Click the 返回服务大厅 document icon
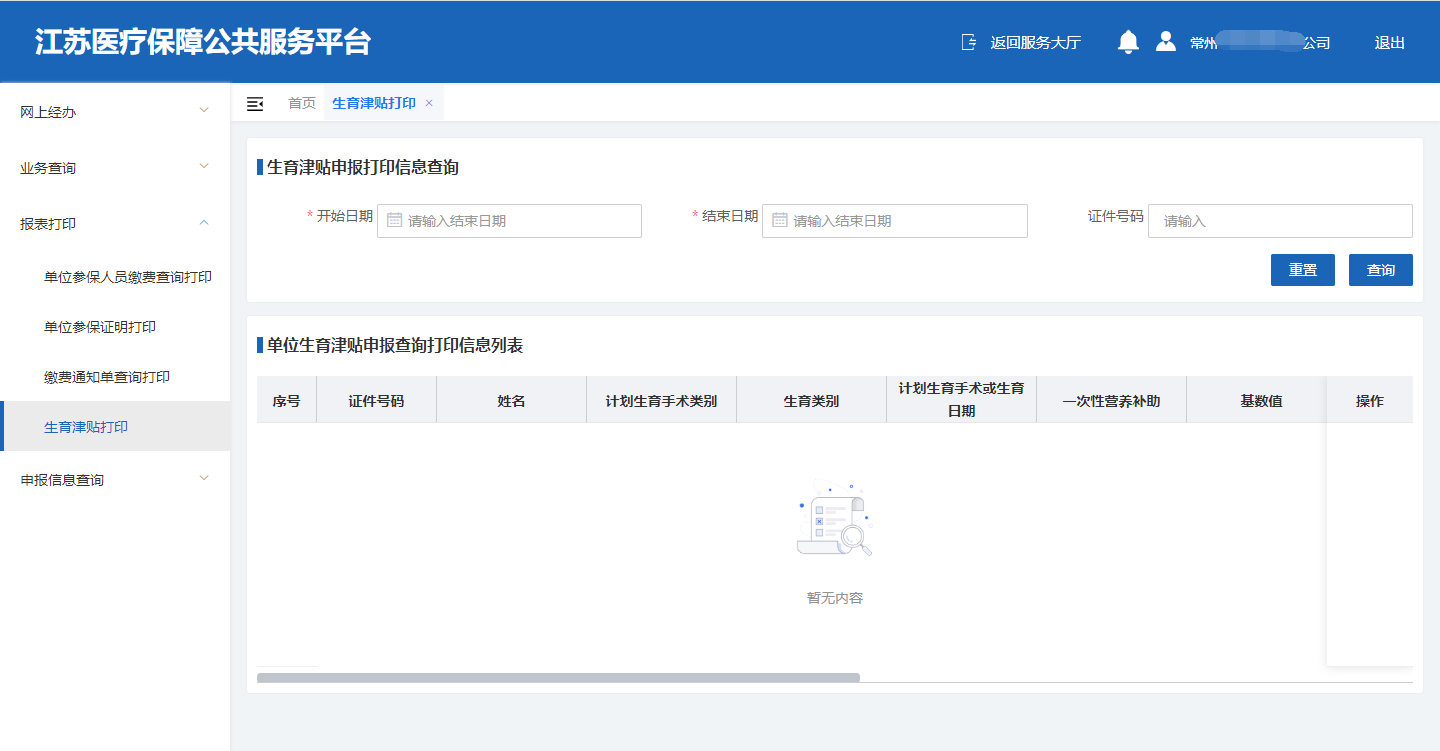This screenshot has width=1440, height=751. pos(967,42)
